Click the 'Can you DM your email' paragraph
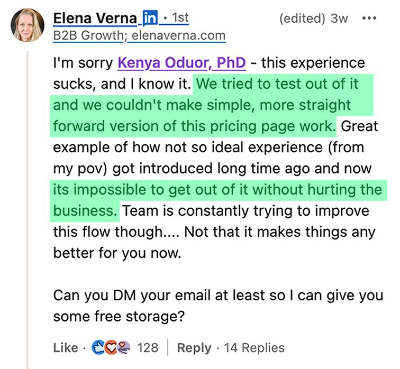The image size is (400, 369). point(218,306)
